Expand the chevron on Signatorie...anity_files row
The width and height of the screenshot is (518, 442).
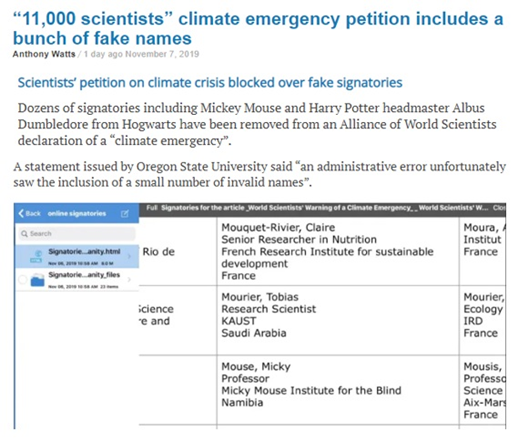(x=129, y=279)
